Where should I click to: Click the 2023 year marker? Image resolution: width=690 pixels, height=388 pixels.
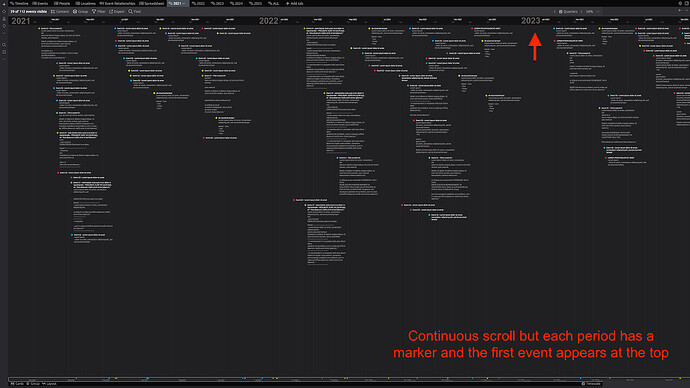pos(530,21)
